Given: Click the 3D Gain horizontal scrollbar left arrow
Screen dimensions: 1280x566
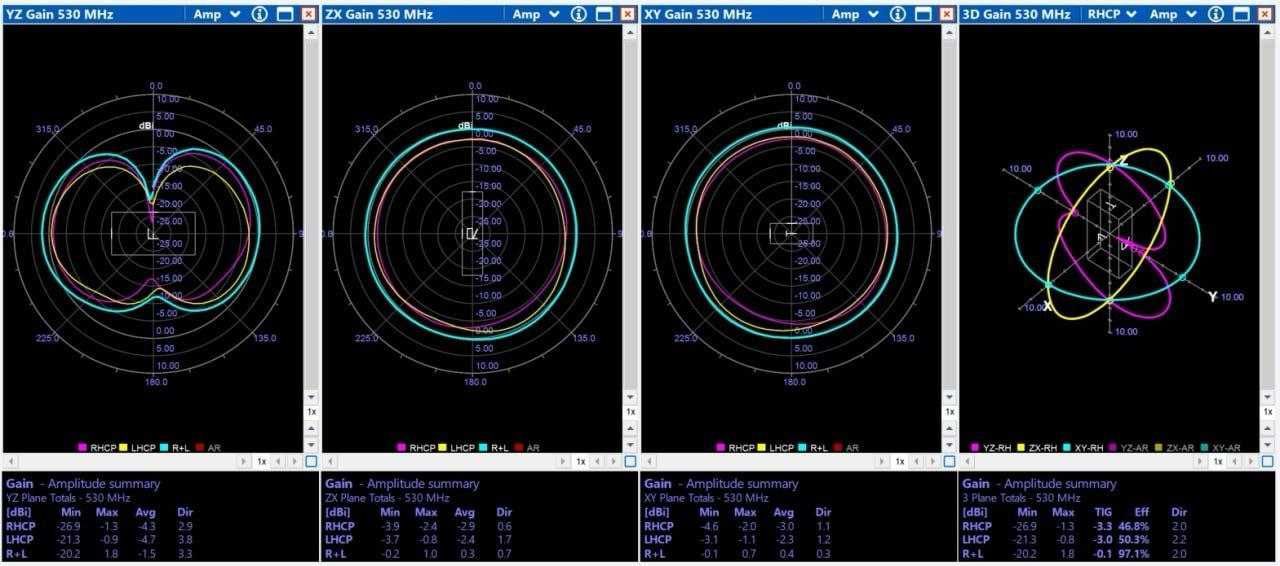Looking at the screenshot, I should point(966,462).
